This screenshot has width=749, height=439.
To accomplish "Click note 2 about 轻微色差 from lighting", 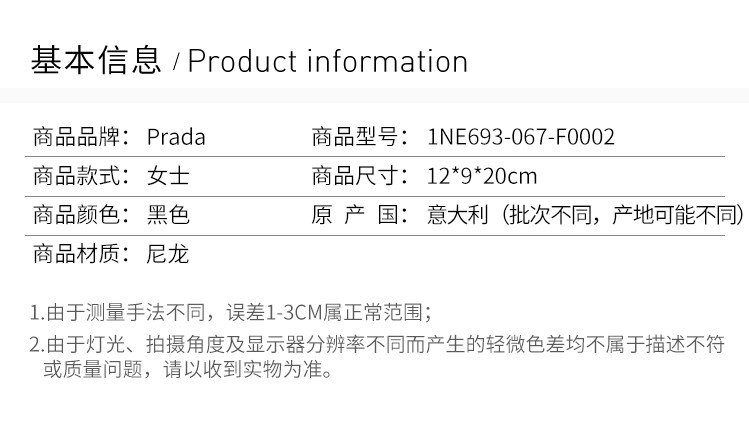I will (x=376, y=345).
